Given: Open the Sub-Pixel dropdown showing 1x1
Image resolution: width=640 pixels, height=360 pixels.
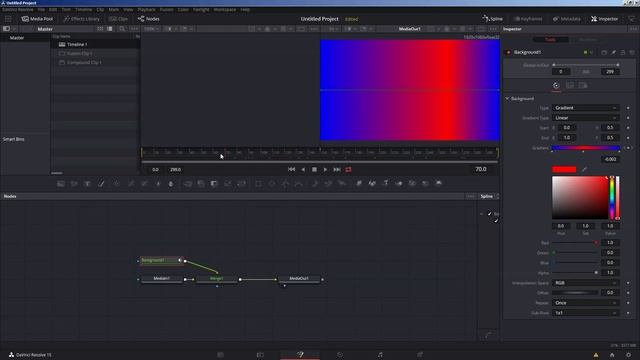Looking at the screenshot, I should pyautogui.click(x=585, y=313).
